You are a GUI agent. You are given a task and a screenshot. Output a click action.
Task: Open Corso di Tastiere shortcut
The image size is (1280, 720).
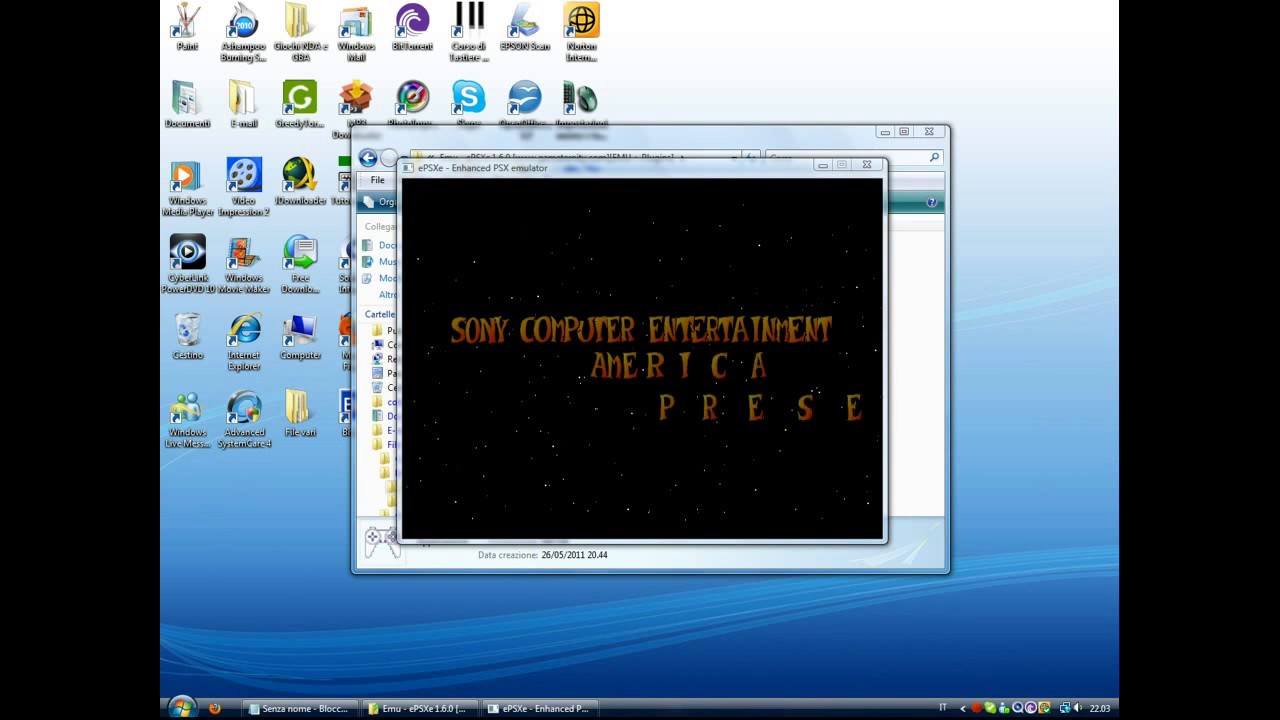click(468, 33)
